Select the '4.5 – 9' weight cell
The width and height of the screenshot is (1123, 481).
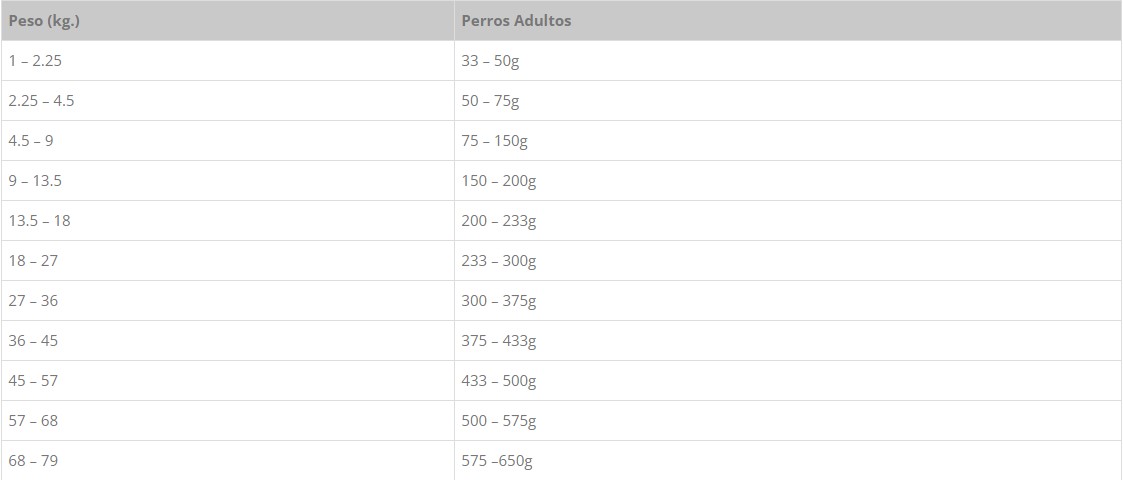pos(31,141)
